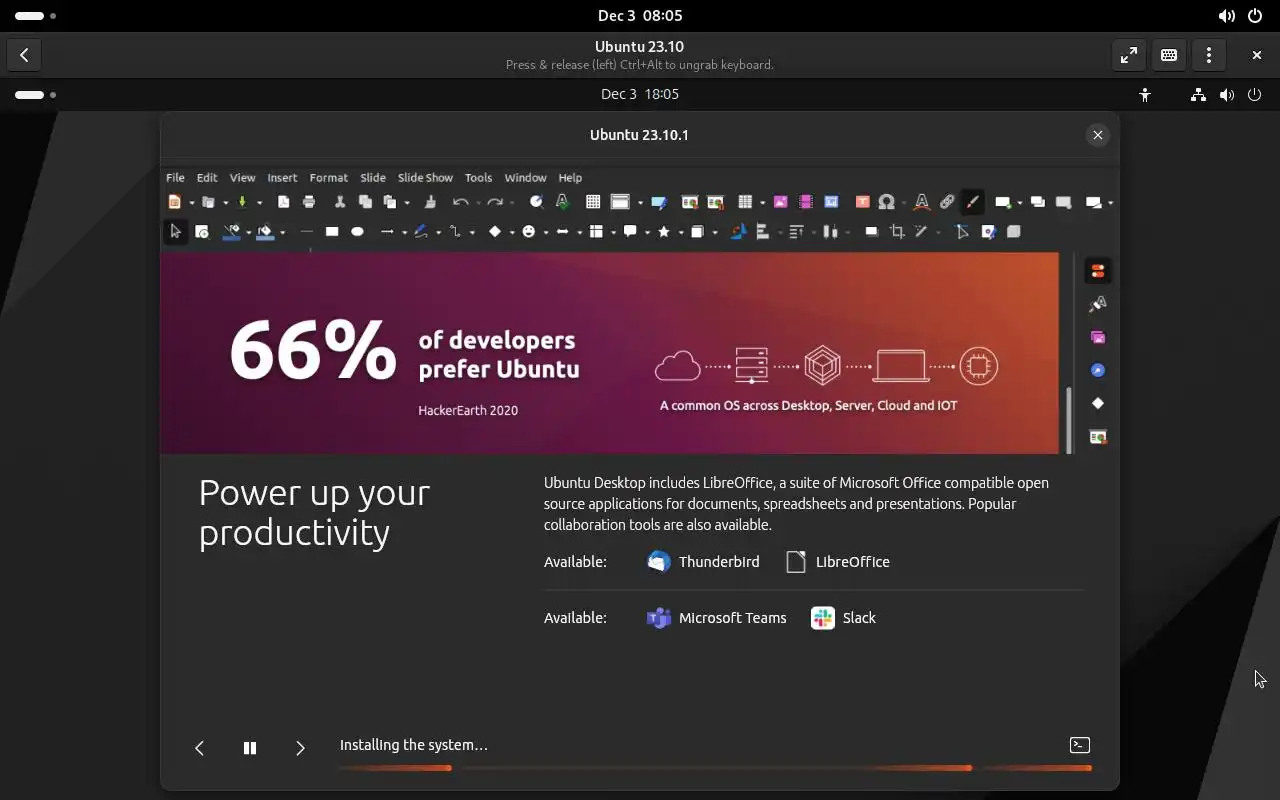Image resolution: width=1280 pixels, height=800 pixels.
Task: Open the keyboard shortcuts button in Boxes header
Action: 1169,55
